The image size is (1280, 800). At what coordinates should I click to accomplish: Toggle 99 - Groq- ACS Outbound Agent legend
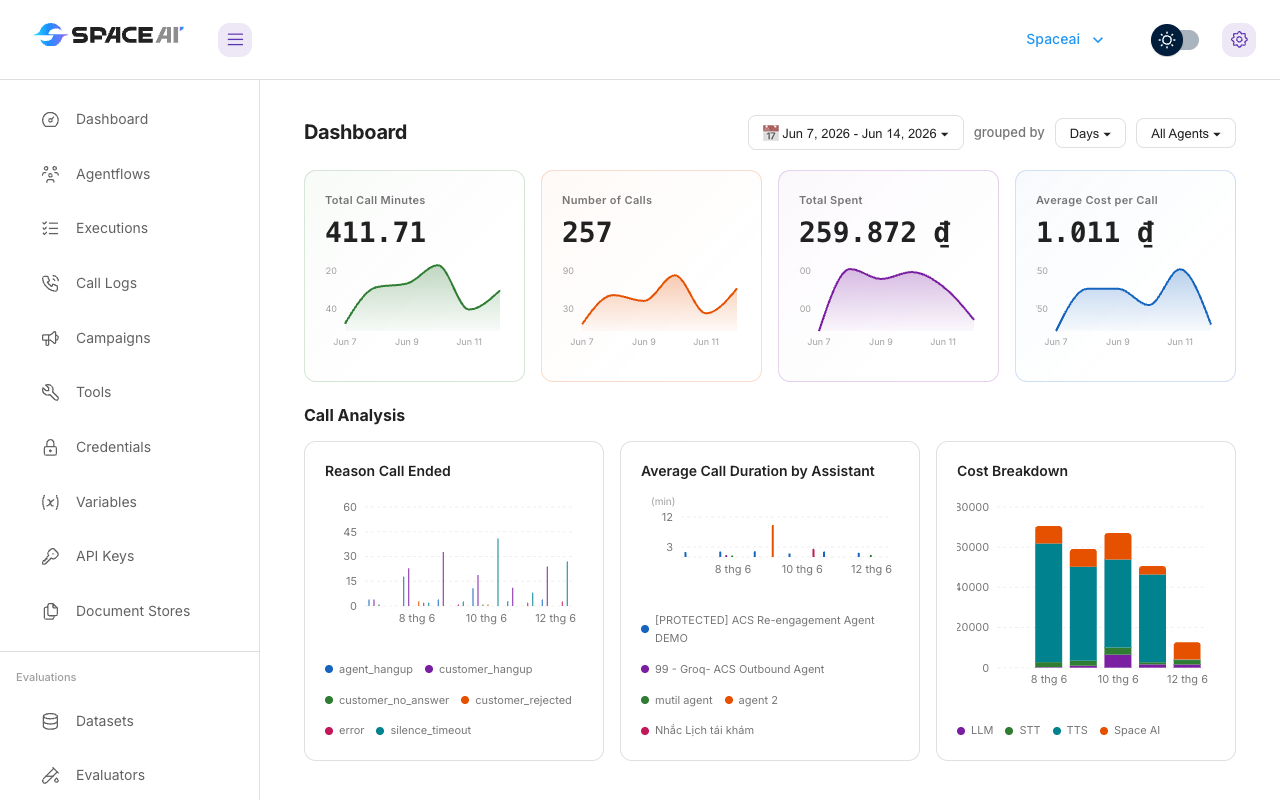[x=733, y=669]
